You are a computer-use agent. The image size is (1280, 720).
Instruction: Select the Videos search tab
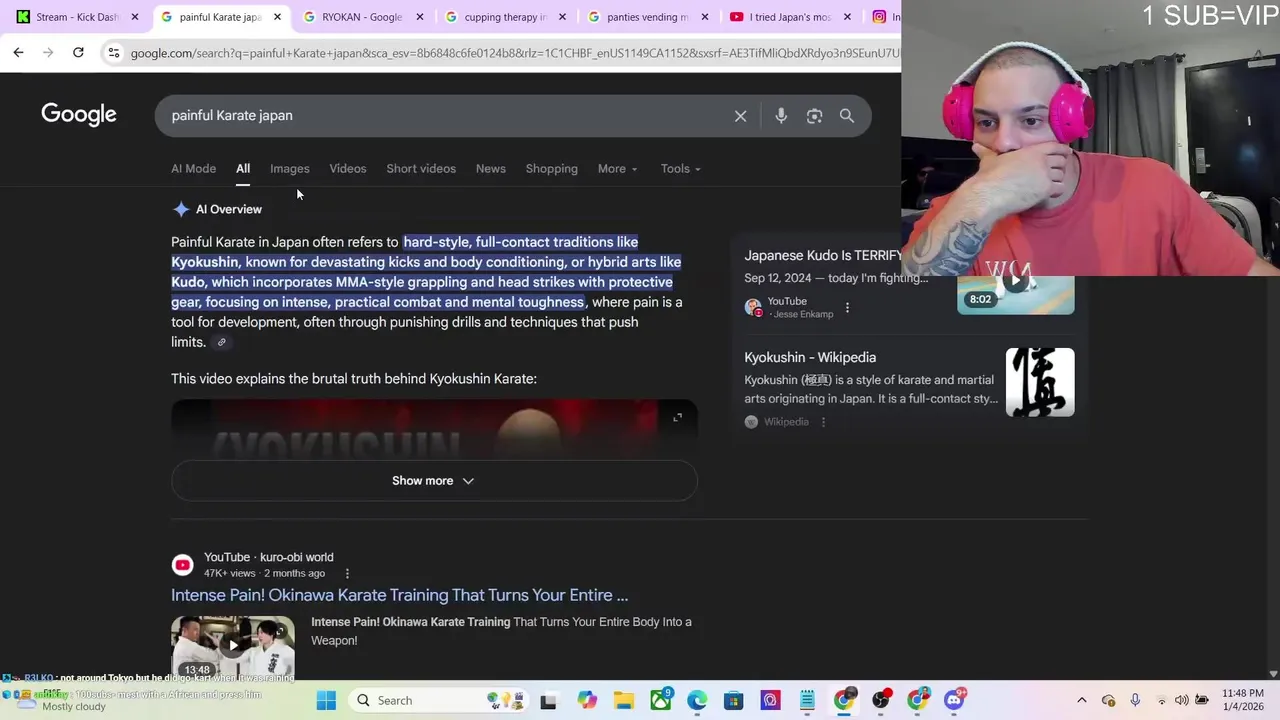coord(348,169)
